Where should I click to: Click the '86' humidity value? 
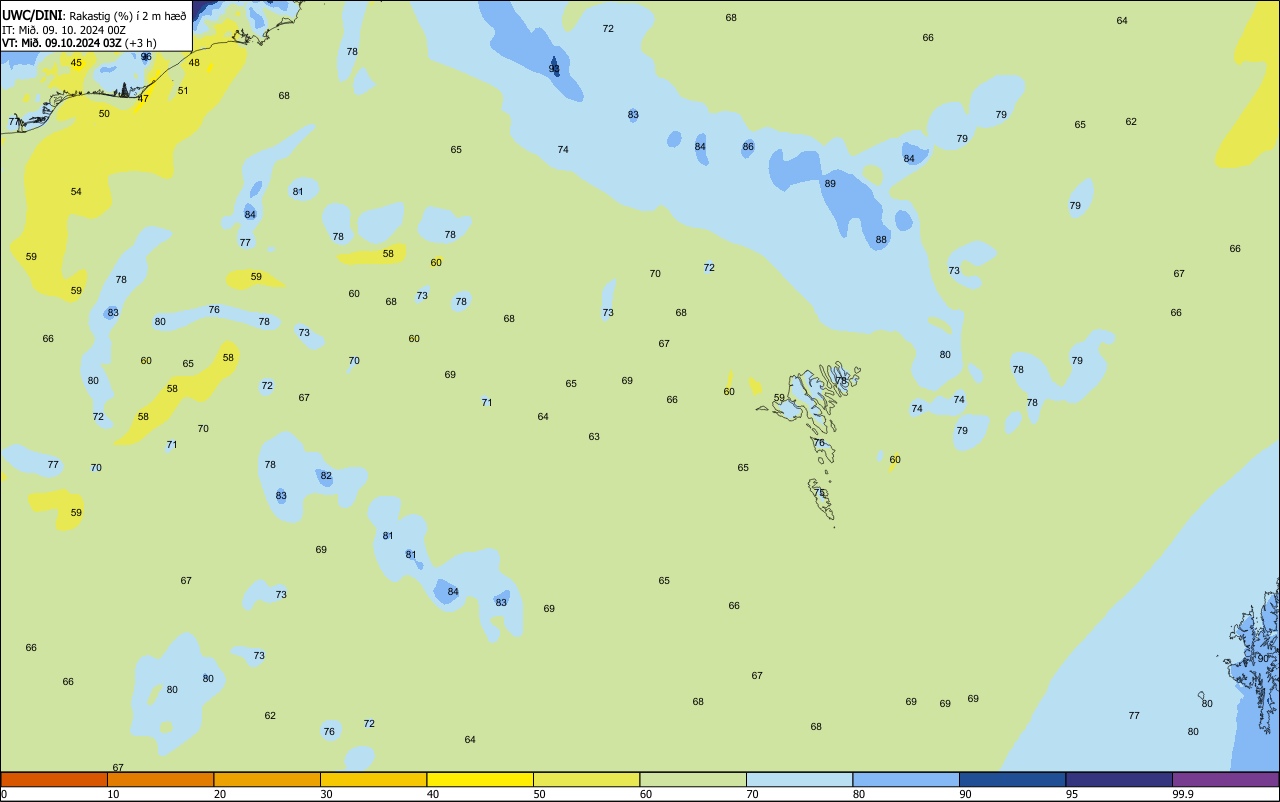click(748, 147)
